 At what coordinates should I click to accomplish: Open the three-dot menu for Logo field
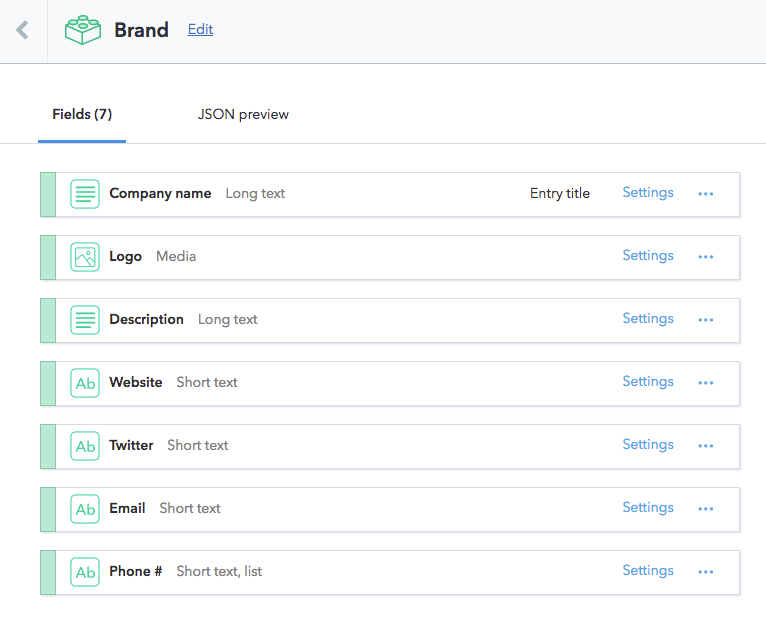(x=705, y=257)
